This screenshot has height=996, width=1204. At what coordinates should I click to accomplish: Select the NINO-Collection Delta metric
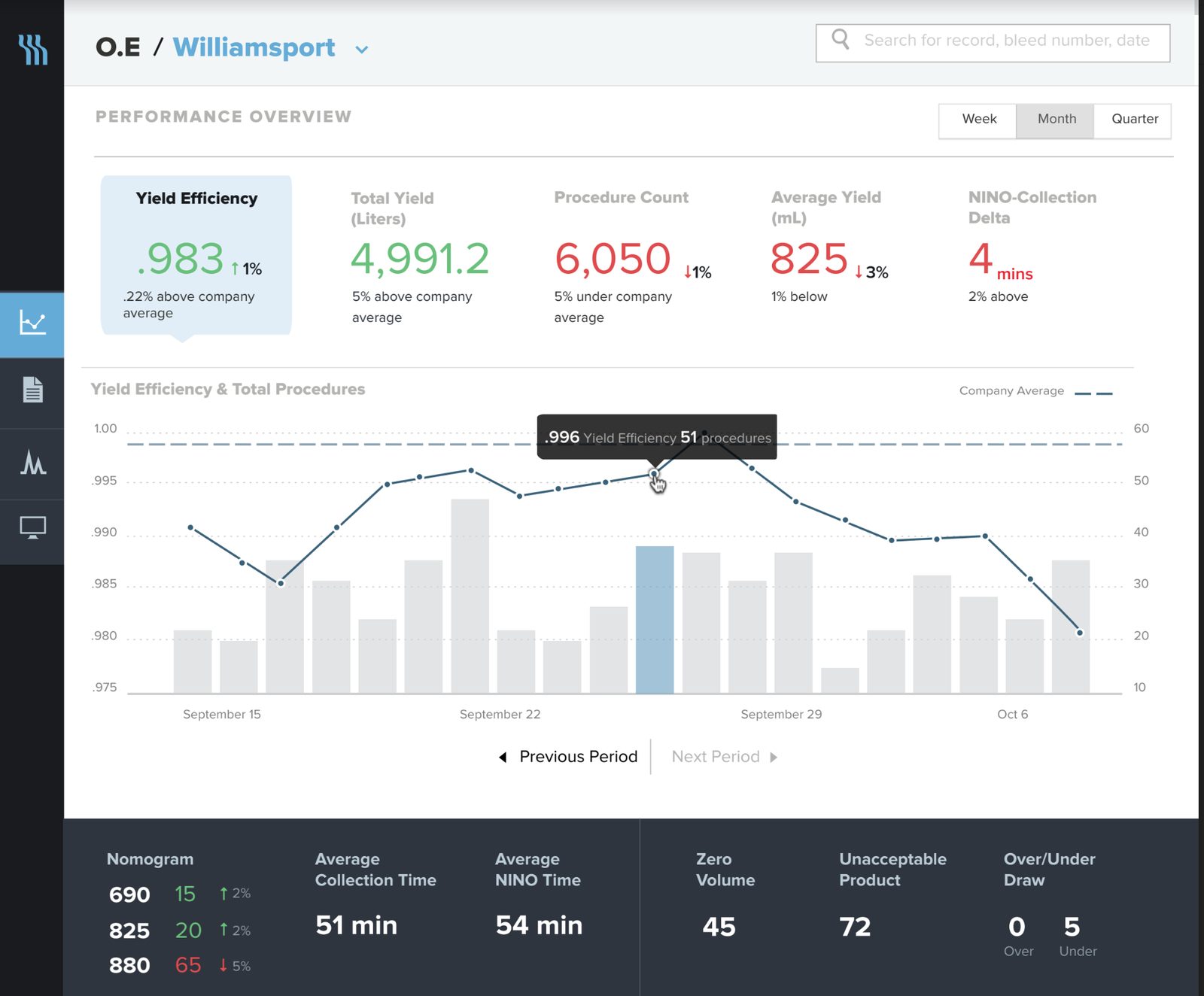pos(1032,248)
